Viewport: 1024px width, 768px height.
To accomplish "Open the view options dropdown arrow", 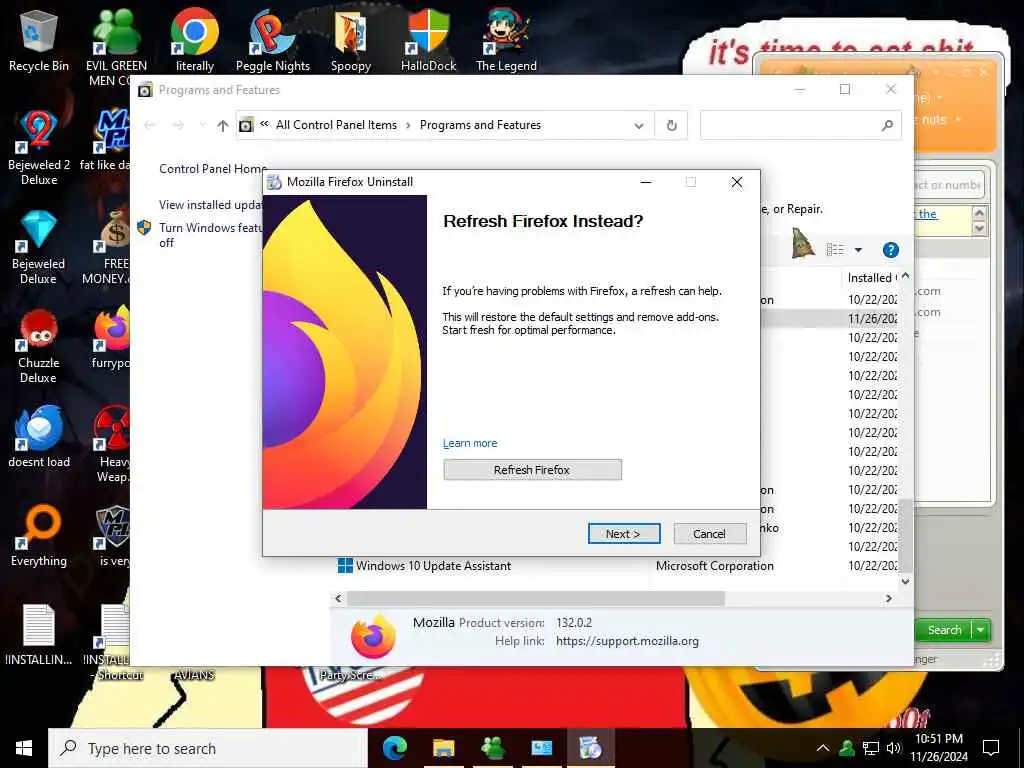I will point(858,249).
